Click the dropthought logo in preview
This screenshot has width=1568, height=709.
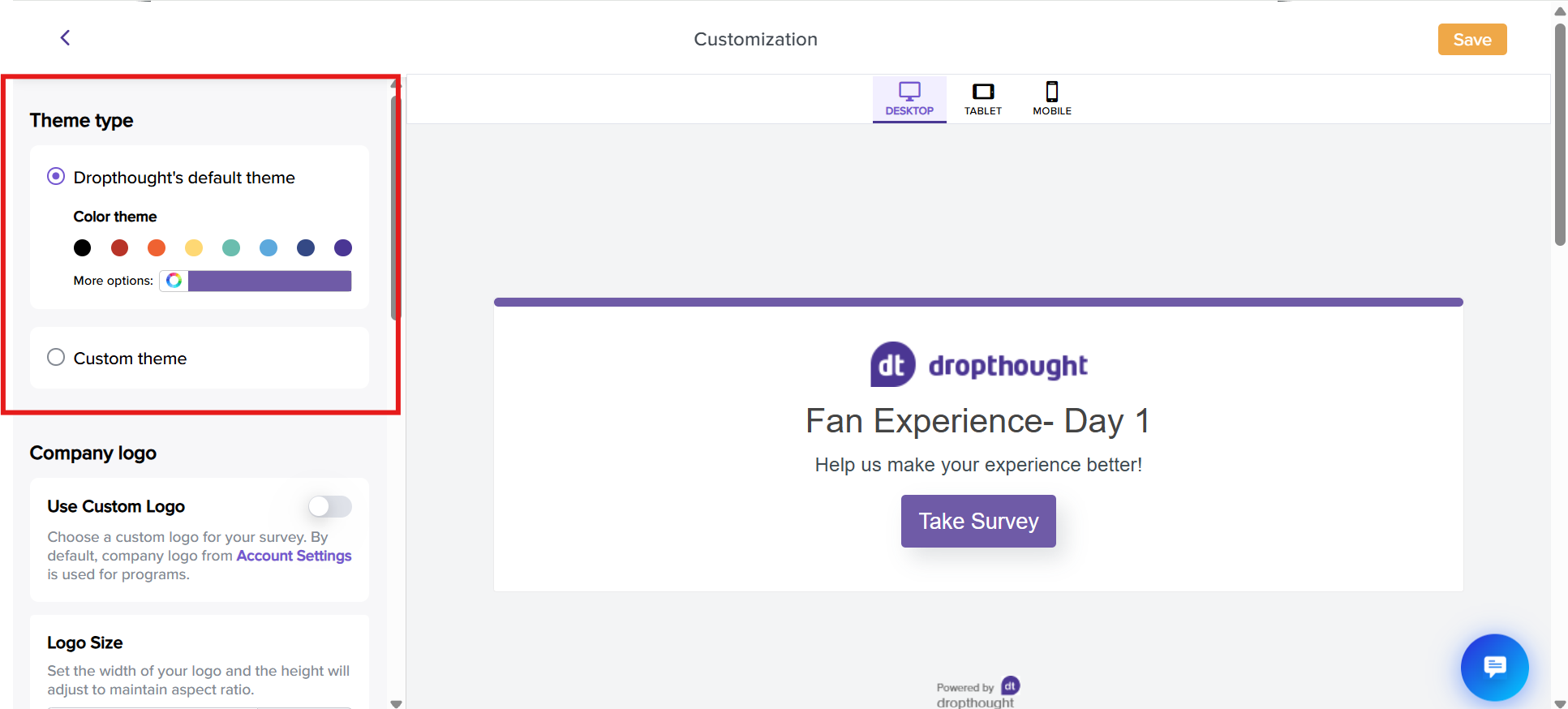[x=978, y=365]
